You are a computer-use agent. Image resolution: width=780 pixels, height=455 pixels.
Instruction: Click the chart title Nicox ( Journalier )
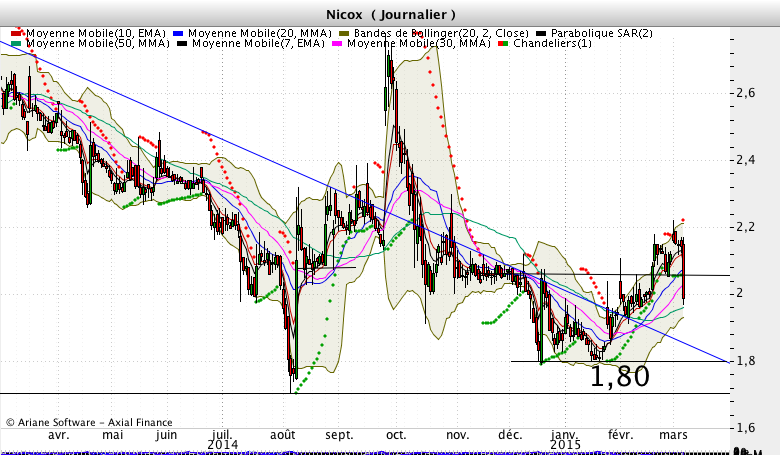(390, 14)
